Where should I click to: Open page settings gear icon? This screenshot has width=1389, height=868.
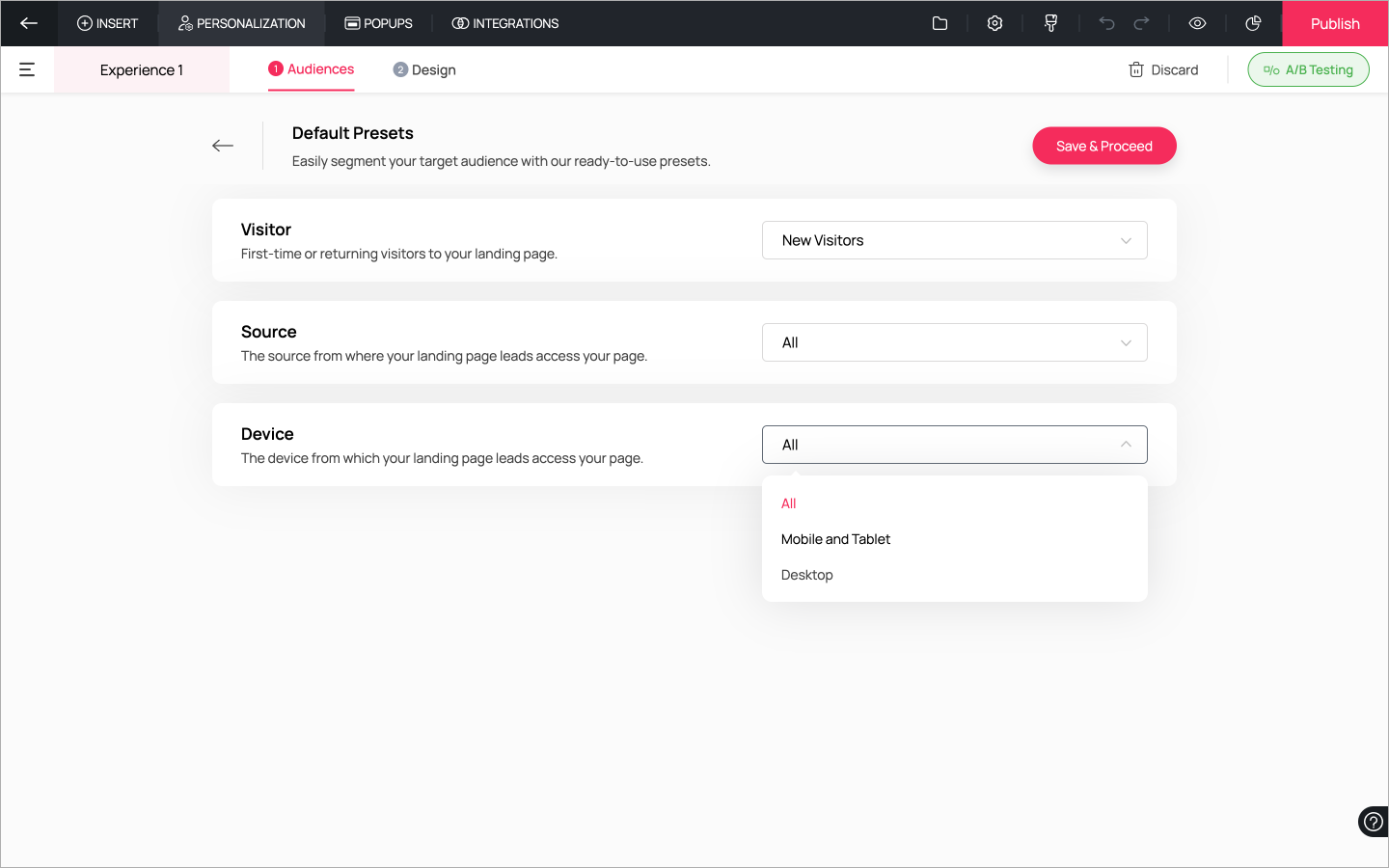pos(994,23)
